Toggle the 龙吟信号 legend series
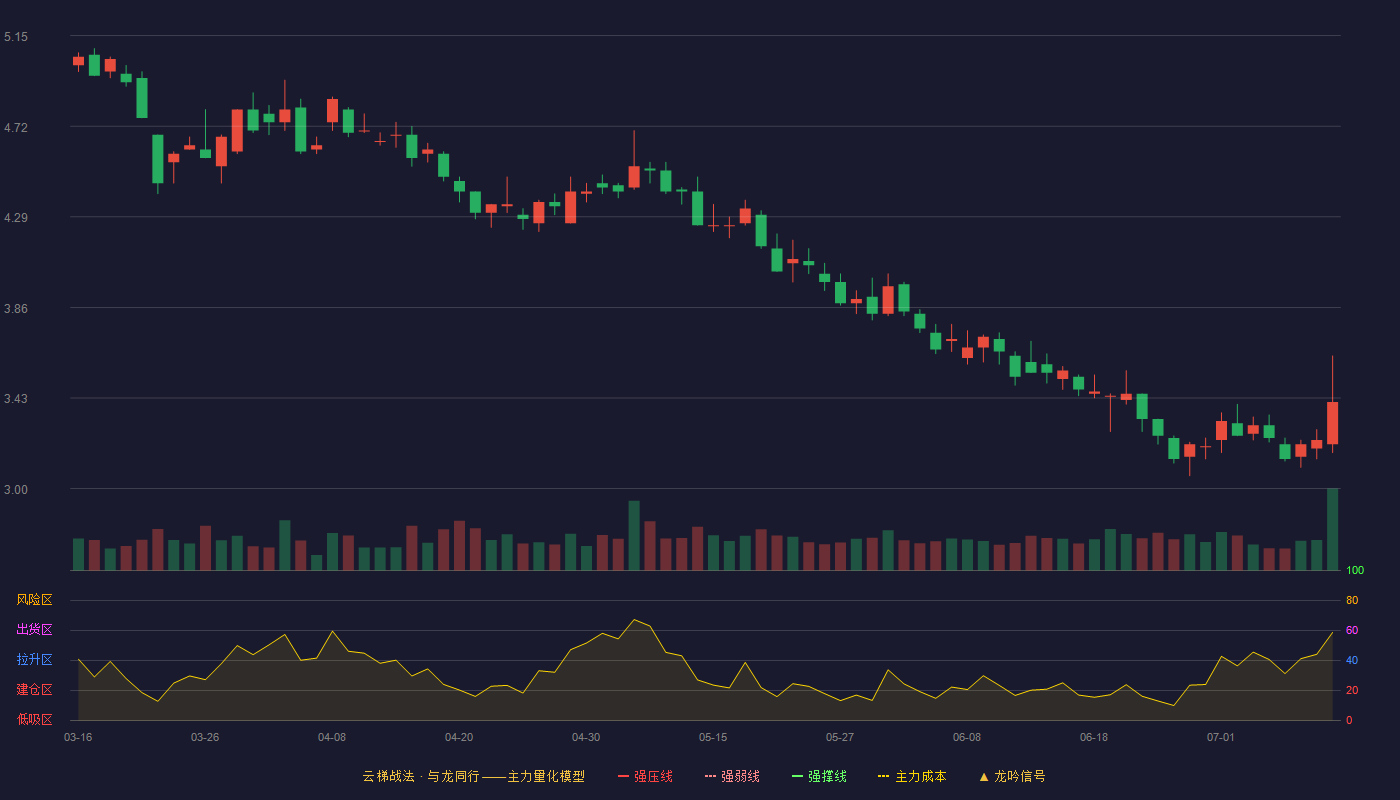1400x800 pixels. pyautogui.click(x=1012, y=776)
